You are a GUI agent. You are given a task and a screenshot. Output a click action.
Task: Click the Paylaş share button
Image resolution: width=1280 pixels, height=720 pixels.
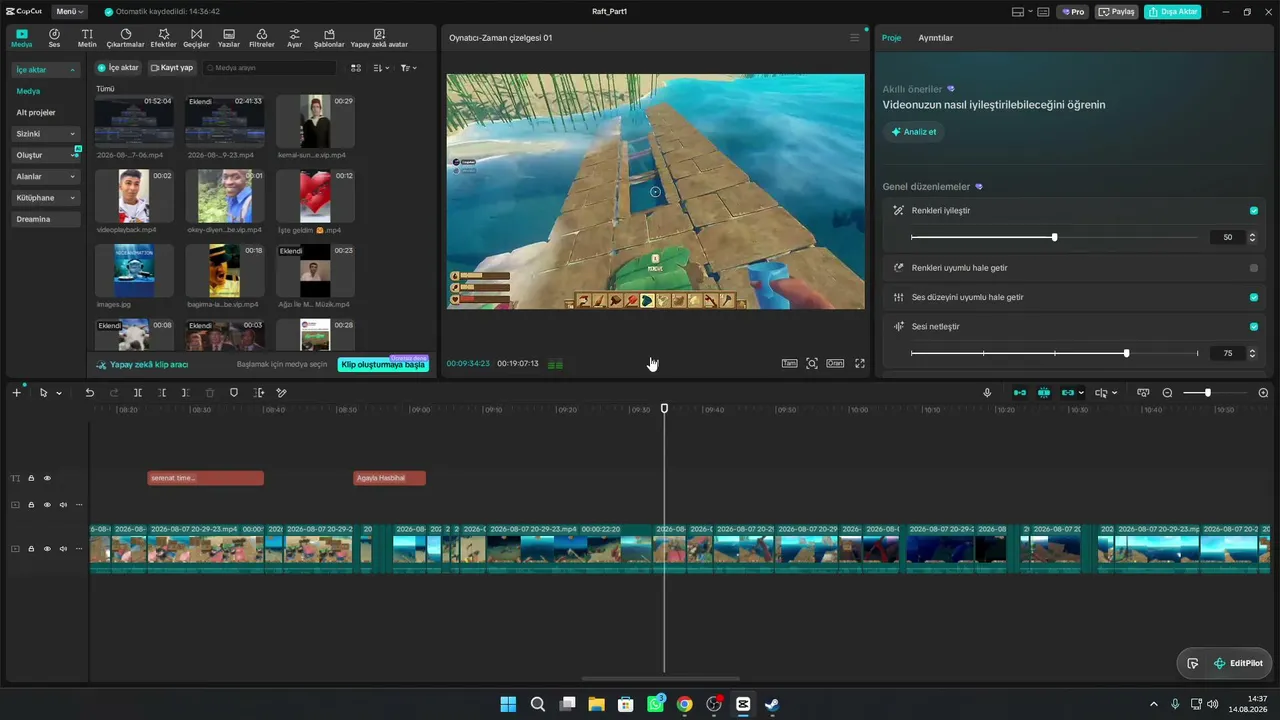(x=1117, y=12)
